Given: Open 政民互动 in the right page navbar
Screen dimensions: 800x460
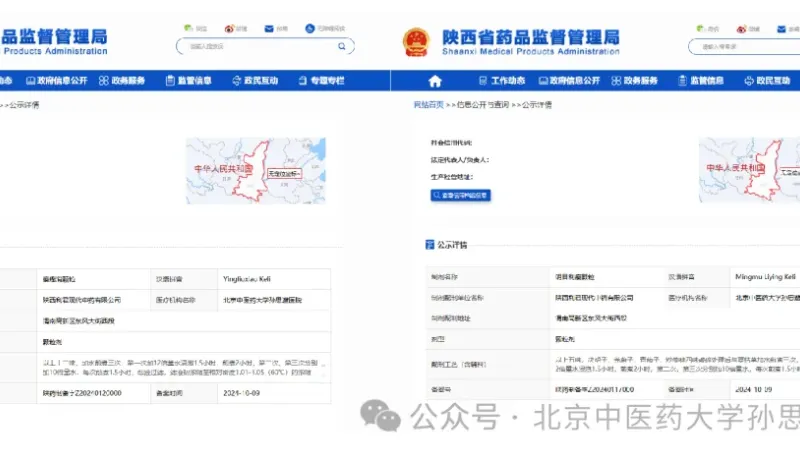Looking at the screenshot, I should [x=767, y=81].
